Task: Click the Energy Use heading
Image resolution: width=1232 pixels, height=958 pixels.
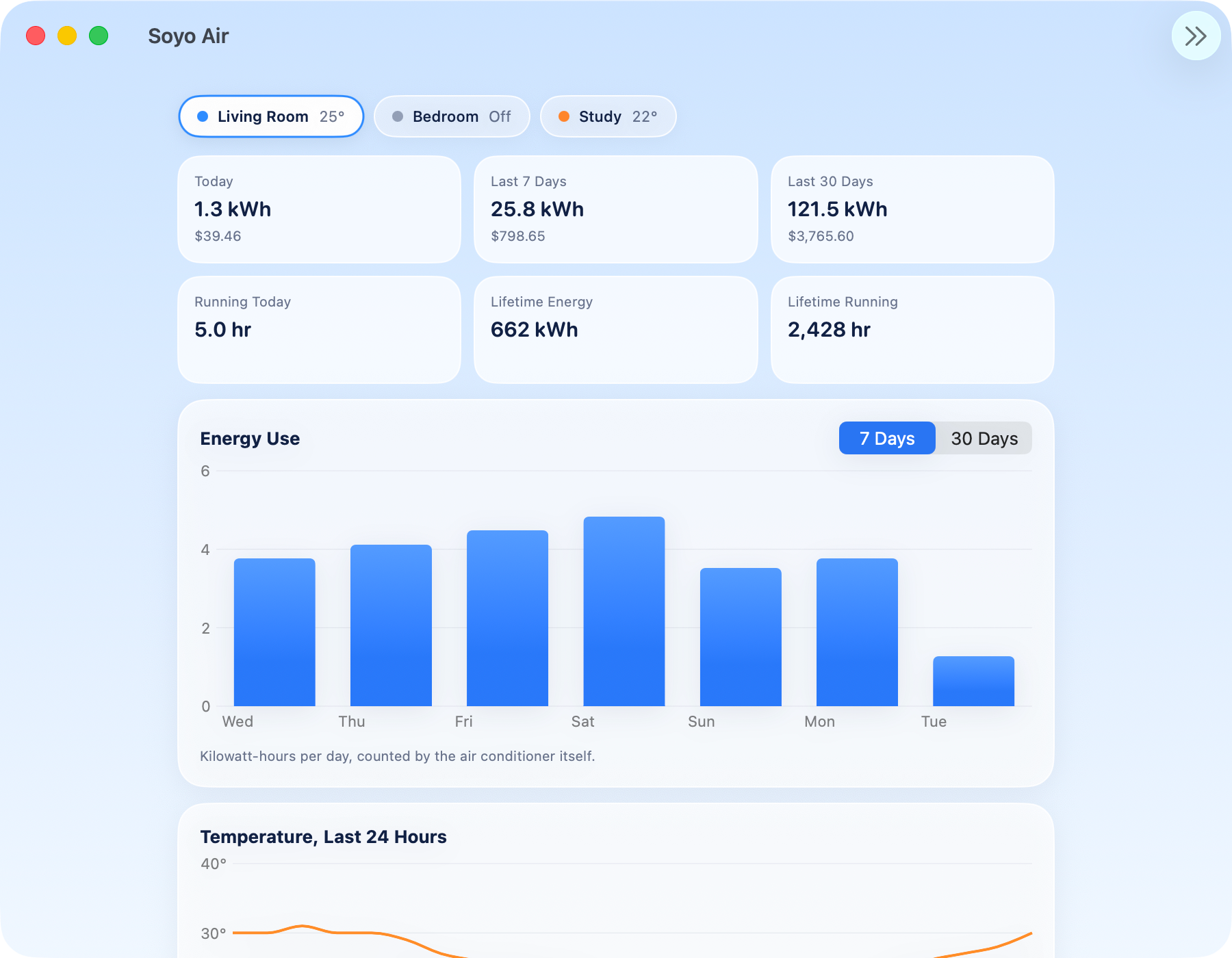Action: point(250,439)
